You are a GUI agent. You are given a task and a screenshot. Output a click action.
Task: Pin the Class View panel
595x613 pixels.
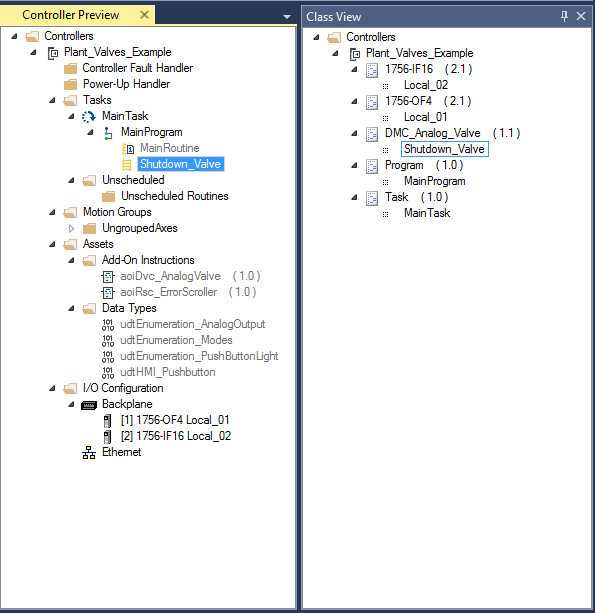(564, 16)
